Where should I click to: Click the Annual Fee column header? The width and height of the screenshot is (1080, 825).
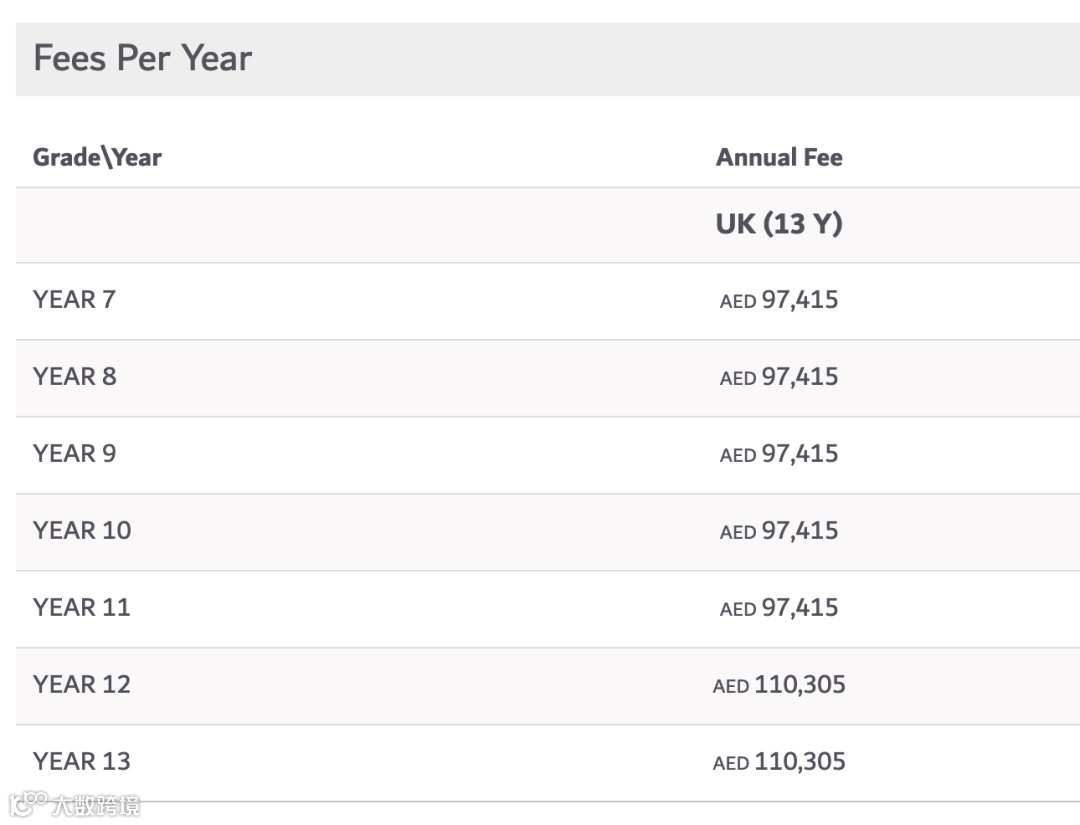(x=779, y=157)
